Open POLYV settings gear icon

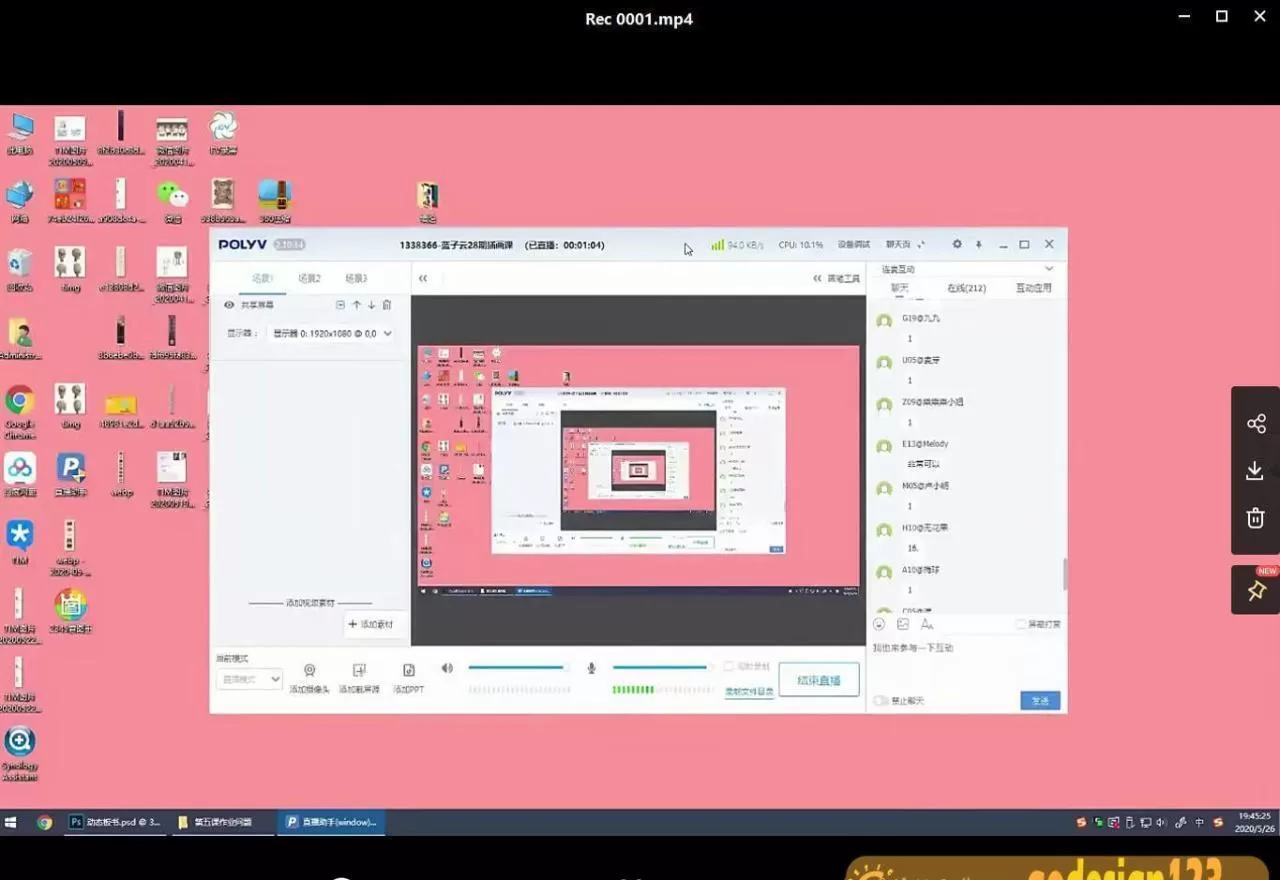(x=957, y=244)
